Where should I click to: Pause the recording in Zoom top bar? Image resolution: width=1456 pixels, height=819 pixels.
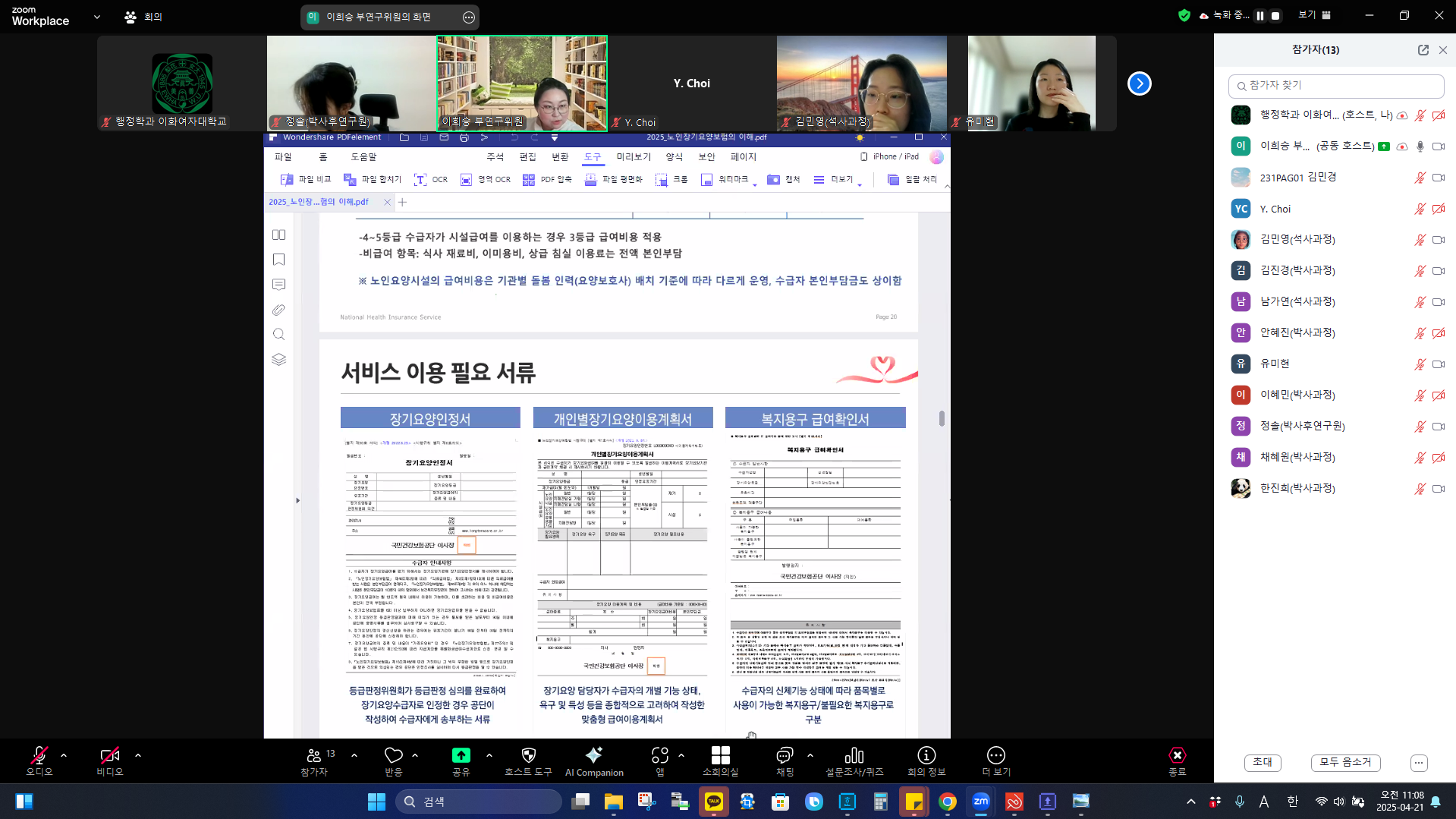point(1260,16)
